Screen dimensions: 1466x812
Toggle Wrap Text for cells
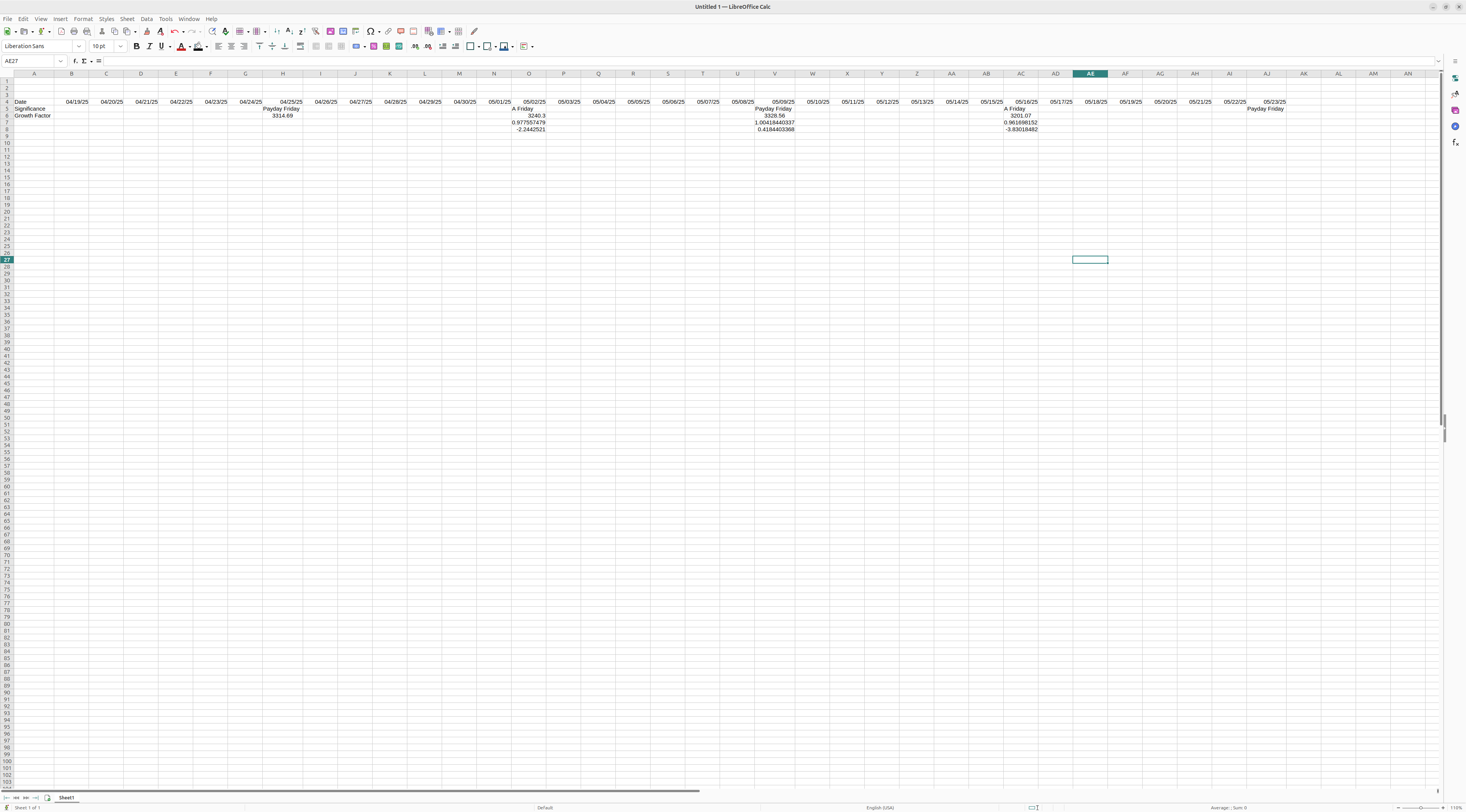click(x=300, y=47)
